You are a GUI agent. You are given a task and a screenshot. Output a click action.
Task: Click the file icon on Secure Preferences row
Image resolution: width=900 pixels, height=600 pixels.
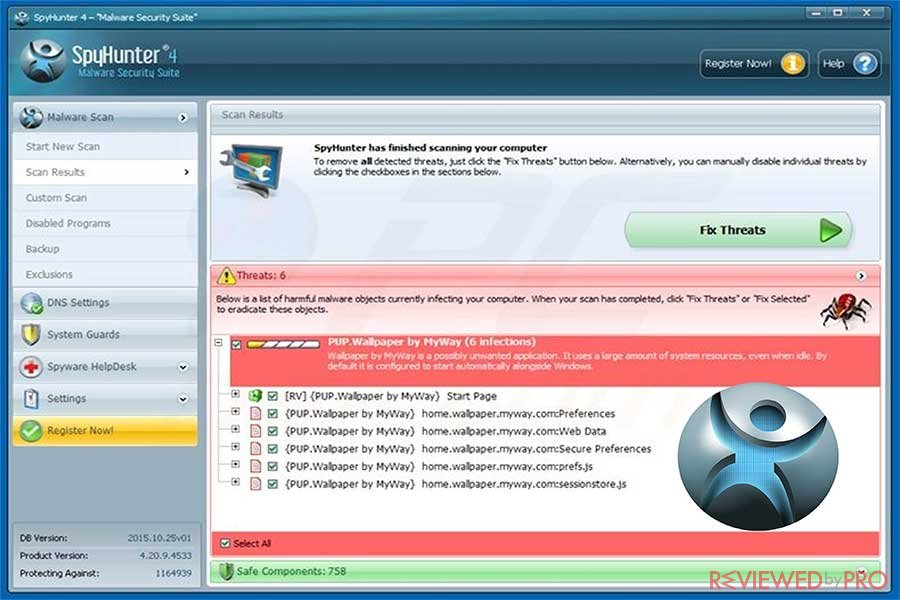[255, 449]
